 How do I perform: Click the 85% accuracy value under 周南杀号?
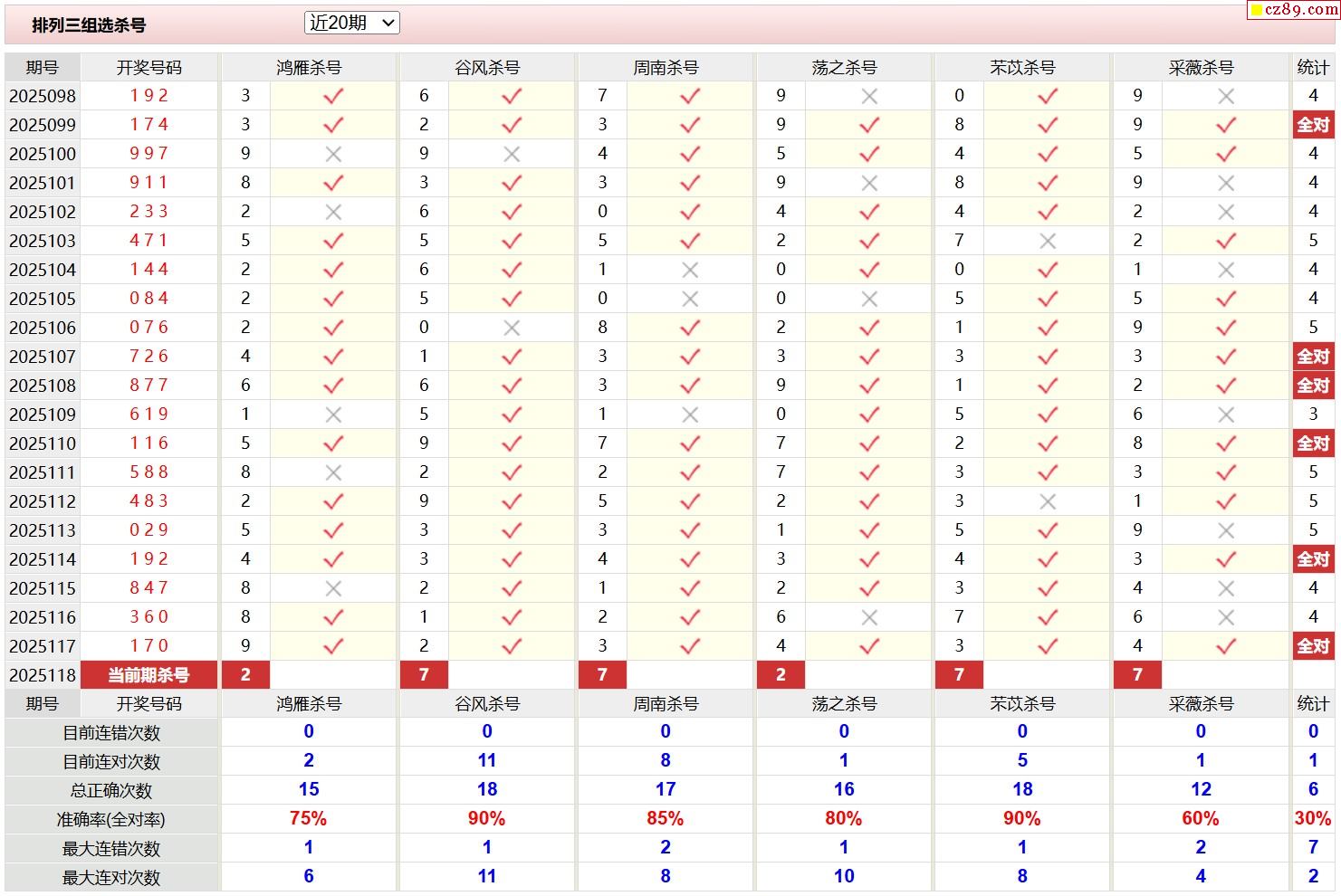(x=665, y=819)
